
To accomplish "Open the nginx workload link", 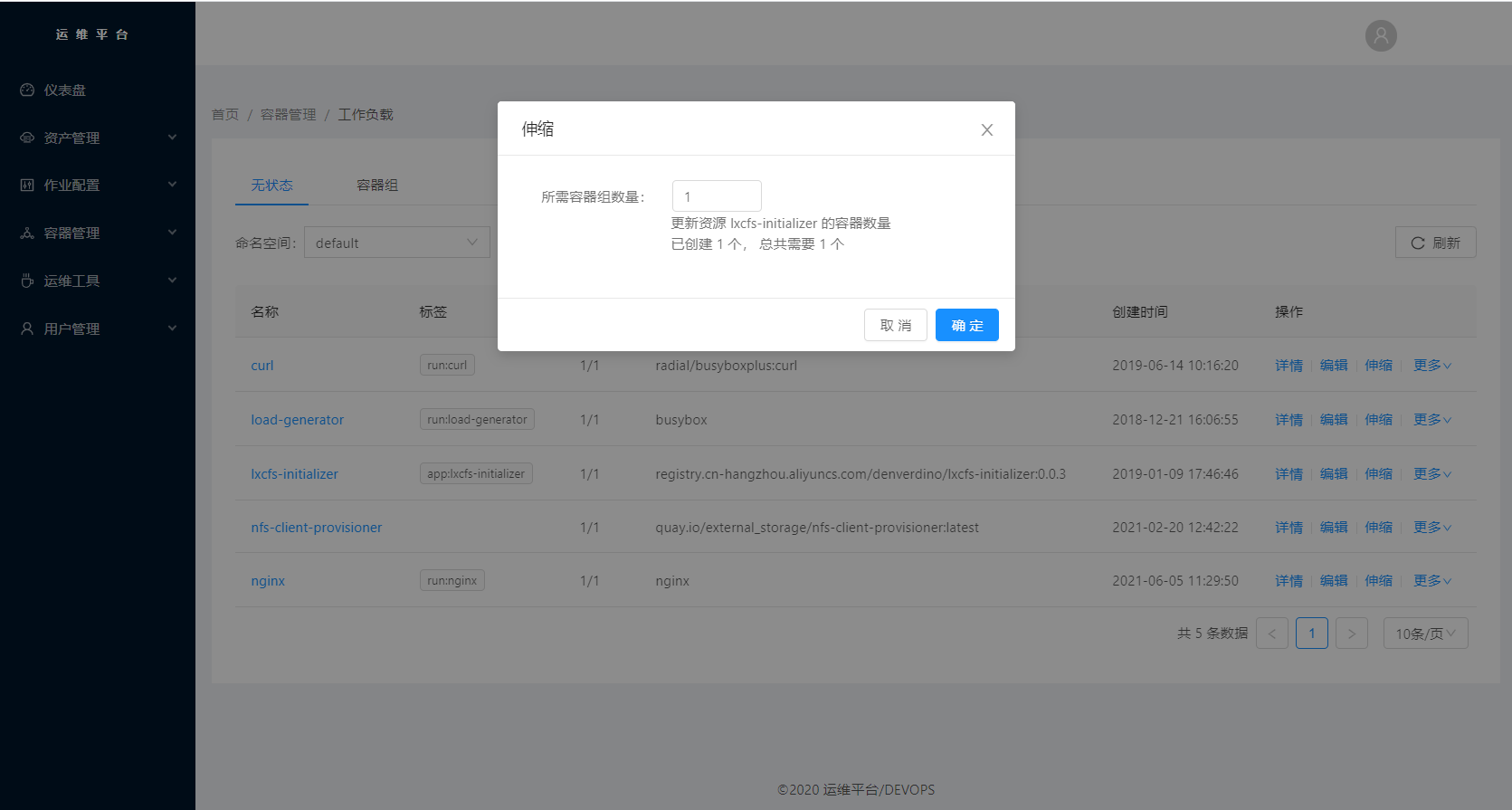I will point(268,581).
